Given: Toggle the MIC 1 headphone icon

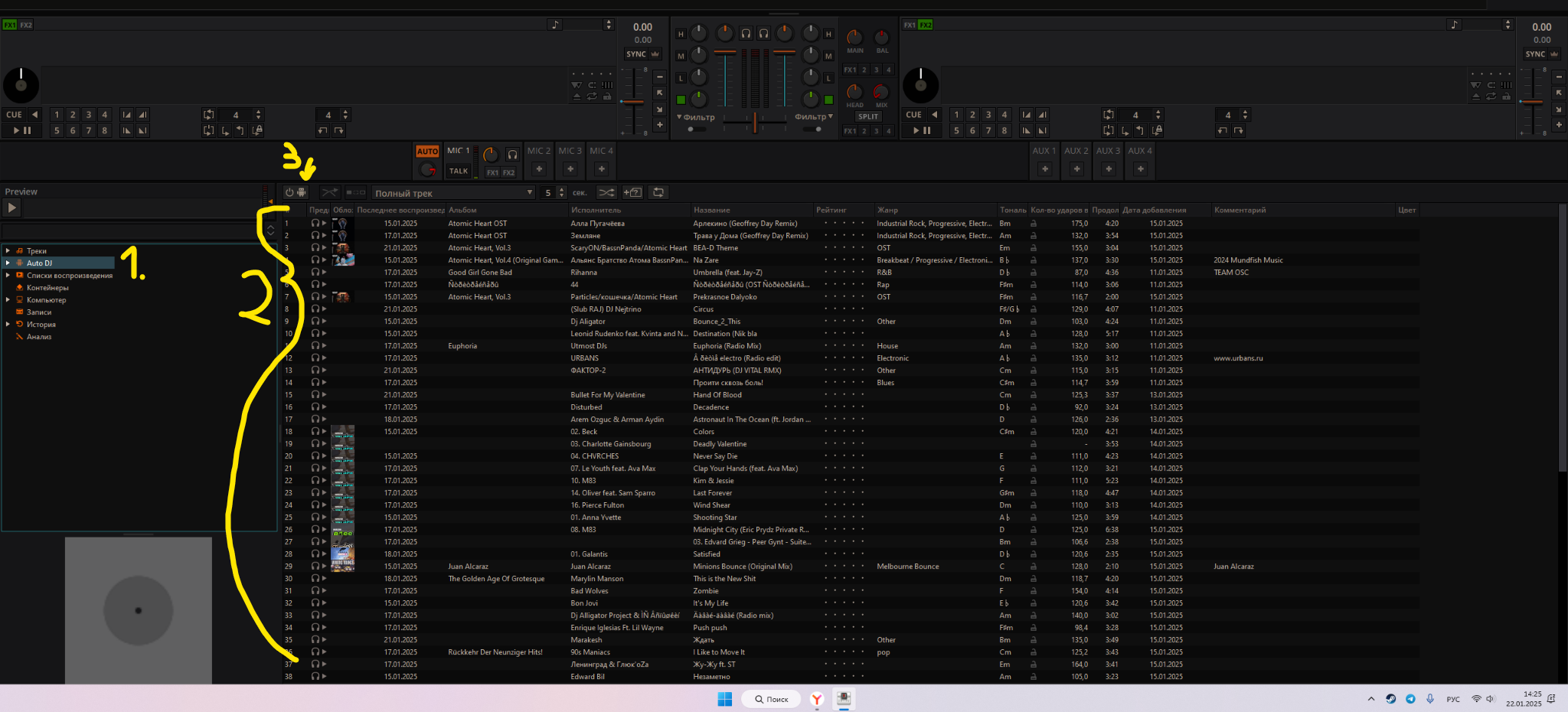Looking at the screenshot, I should tap(512, 154).
